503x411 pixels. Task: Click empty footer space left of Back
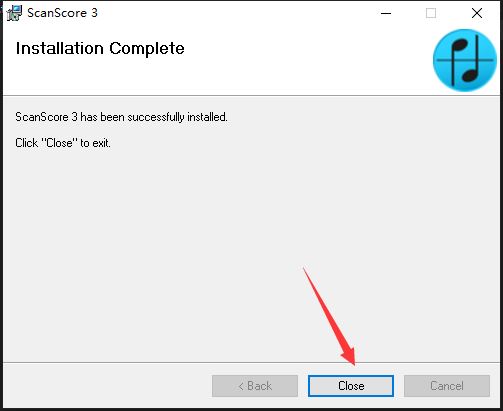click(107, 386)
